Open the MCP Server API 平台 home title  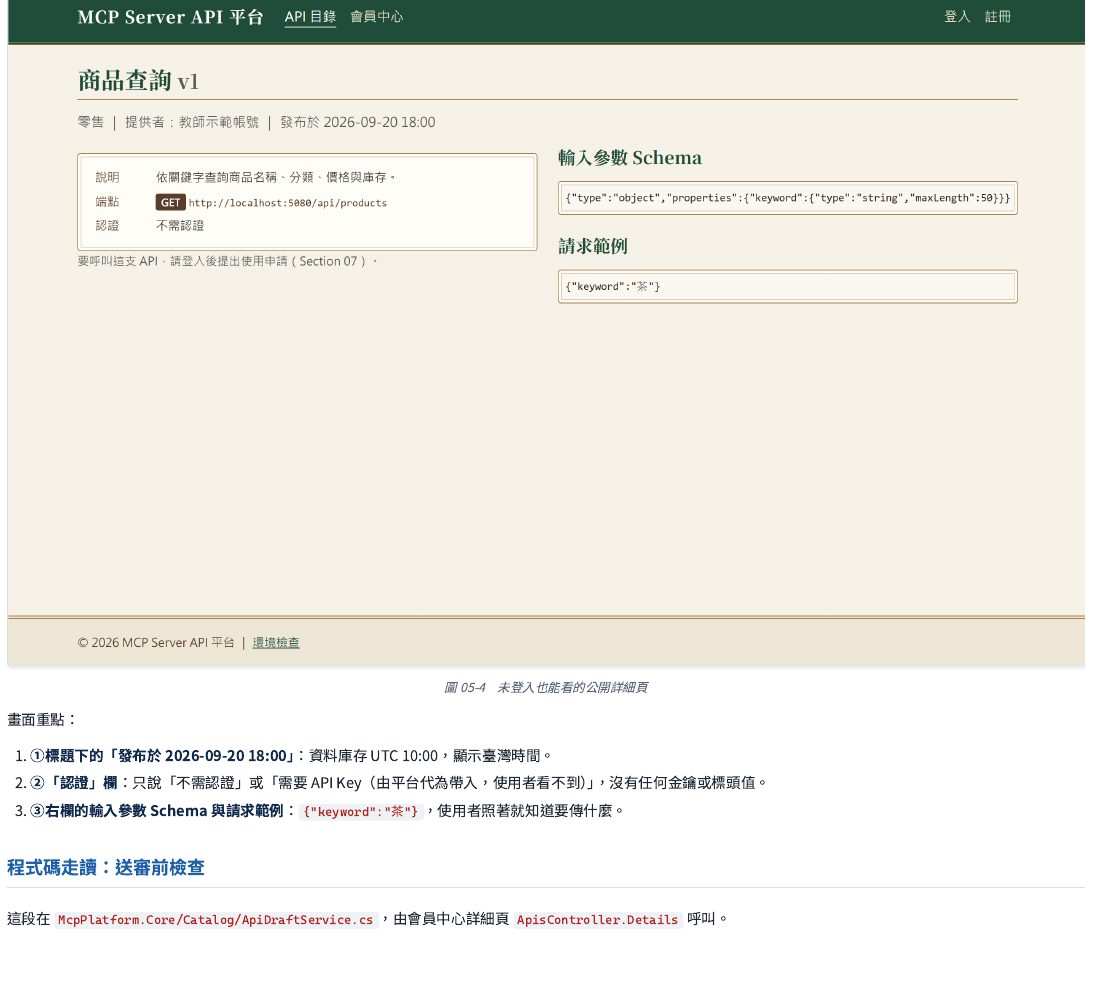tap(170, 17)
